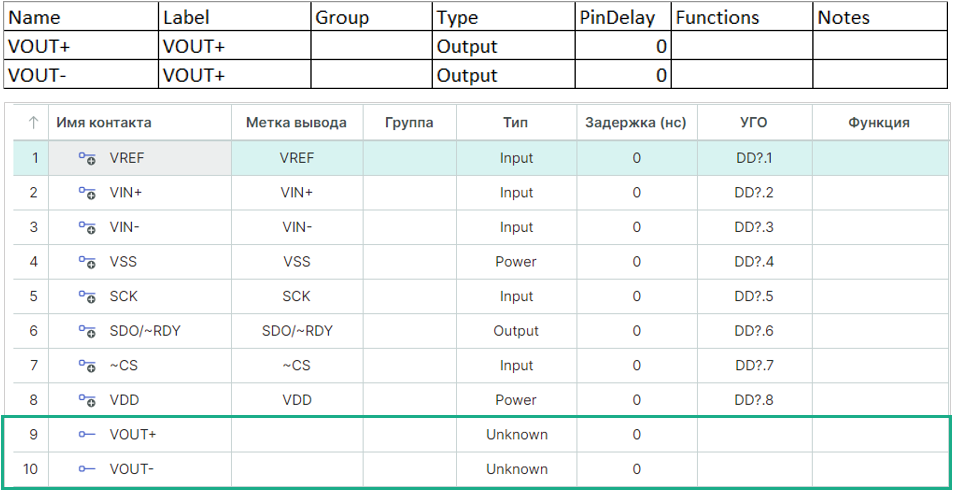The width and height of the screenshot is (955, 494).
Task: Click the pin icon next to VSS
Action: pyautogui.click(x=87, y=262)
